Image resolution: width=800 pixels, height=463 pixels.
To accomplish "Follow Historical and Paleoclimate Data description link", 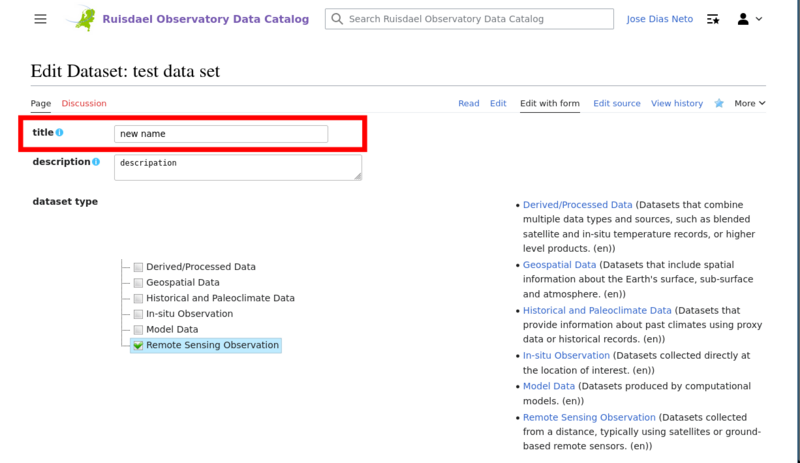I will (597, 310).
